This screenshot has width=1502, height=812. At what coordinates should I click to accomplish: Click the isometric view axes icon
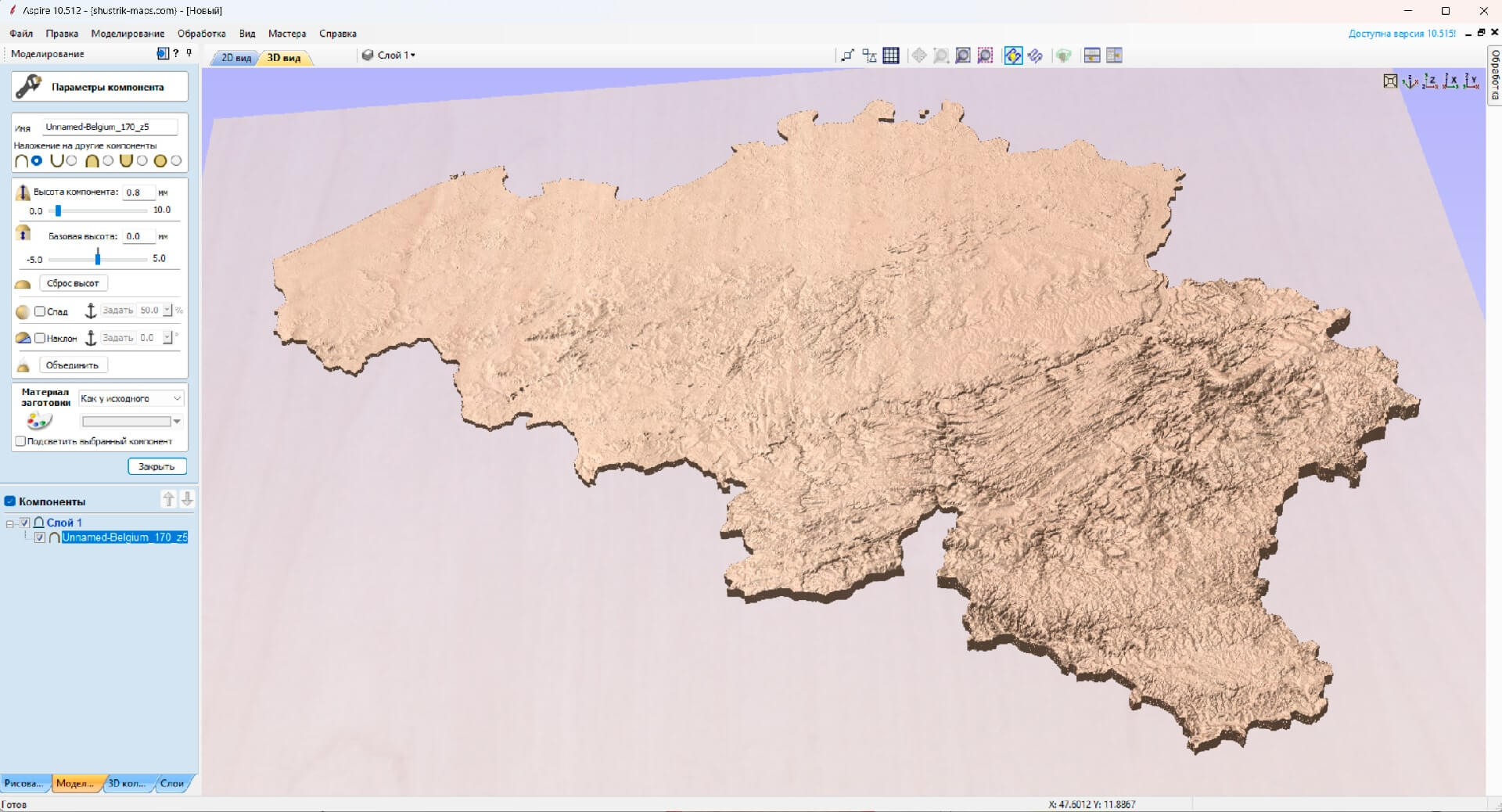(1410, 81)
